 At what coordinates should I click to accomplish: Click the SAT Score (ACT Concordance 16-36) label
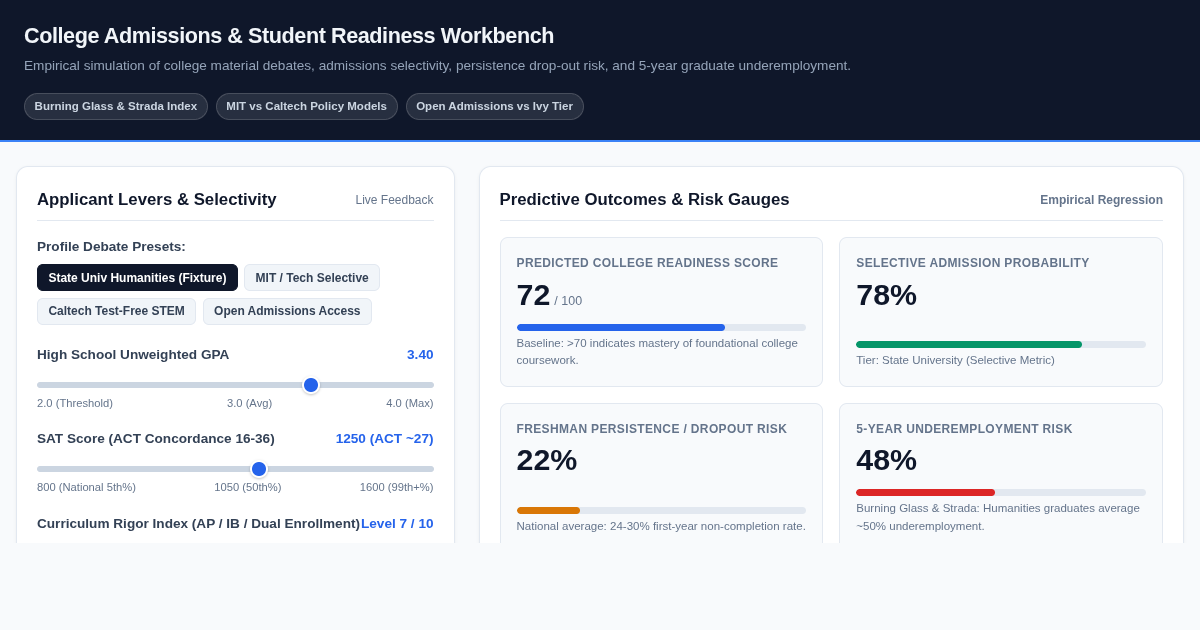coord(156,439)
